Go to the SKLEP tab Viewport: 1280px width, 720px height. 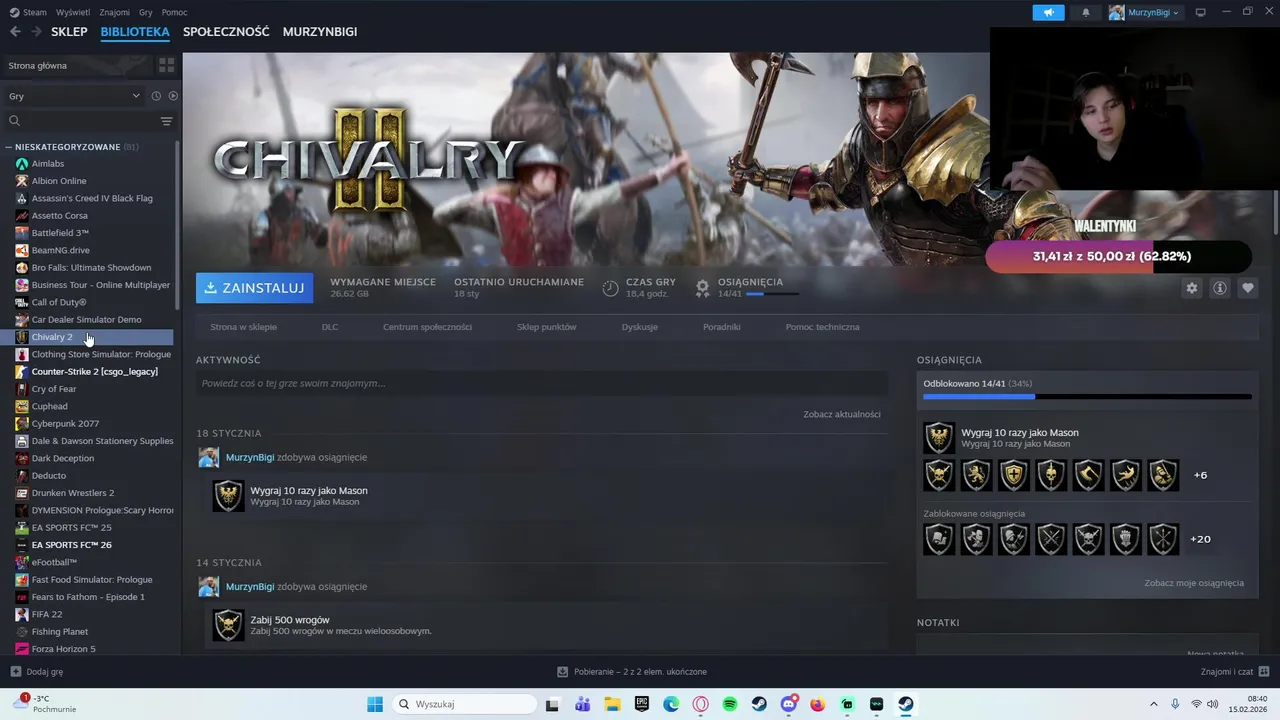pyautogui.click(x=69, y=32)
